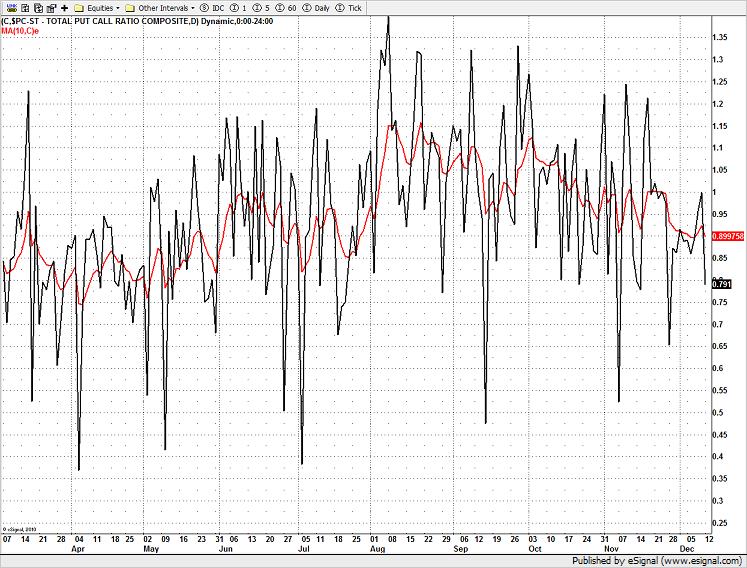Click the second toolbar chart-page icon
Screen dimensions: 747x568
click(x=25, y=8)
